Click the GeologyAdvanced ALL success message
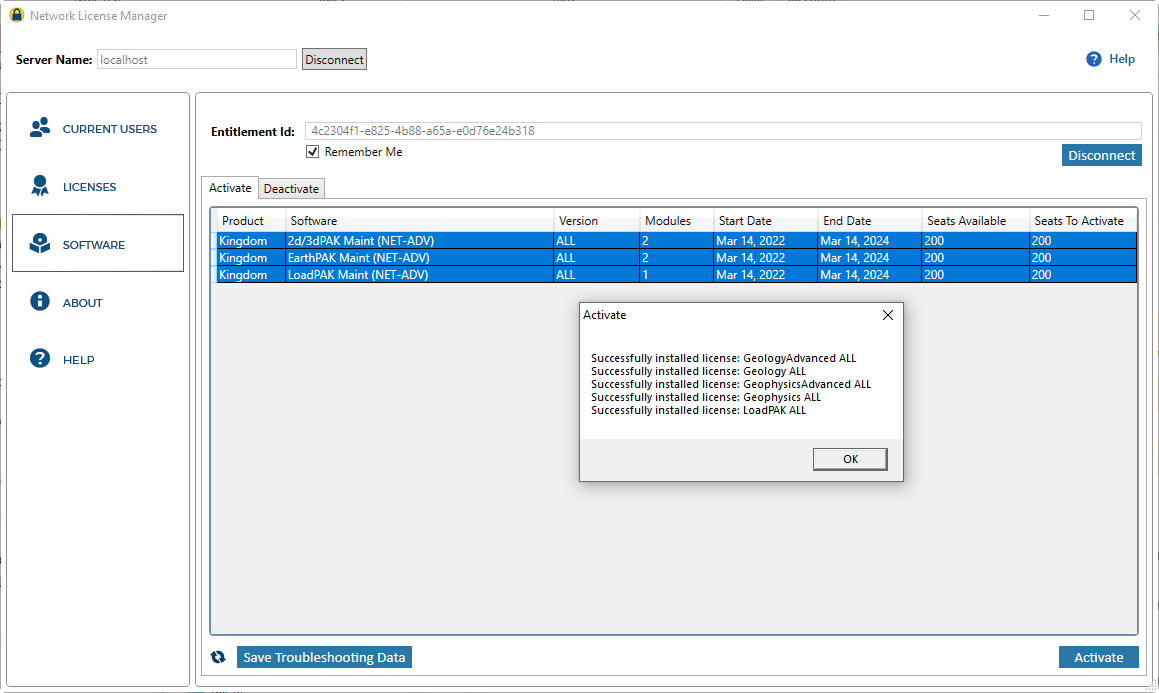This screenshot has height=693, width=1159. [723, 358]
